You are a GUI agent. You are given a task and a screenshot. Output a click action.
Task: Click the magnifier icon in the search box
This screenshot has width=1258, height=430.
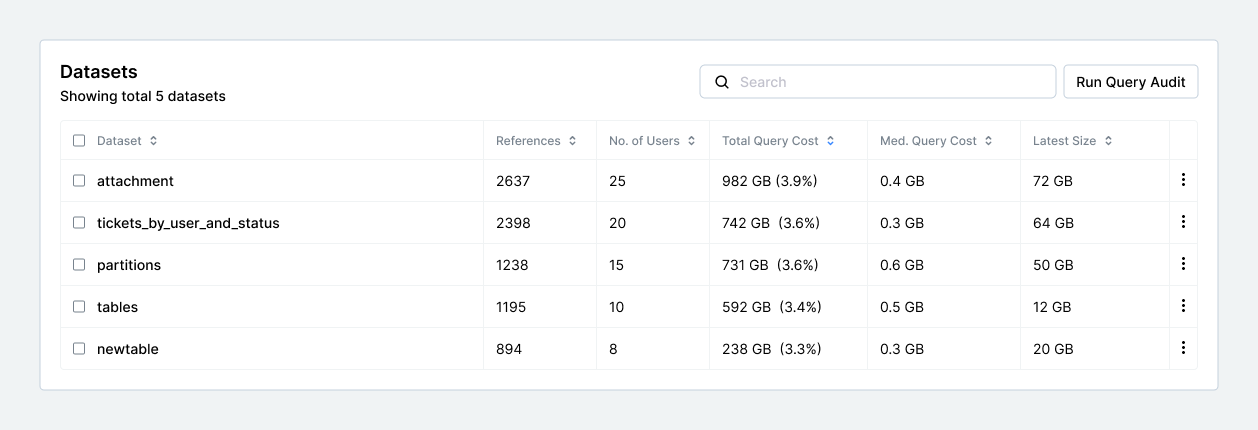coord(721,82)
